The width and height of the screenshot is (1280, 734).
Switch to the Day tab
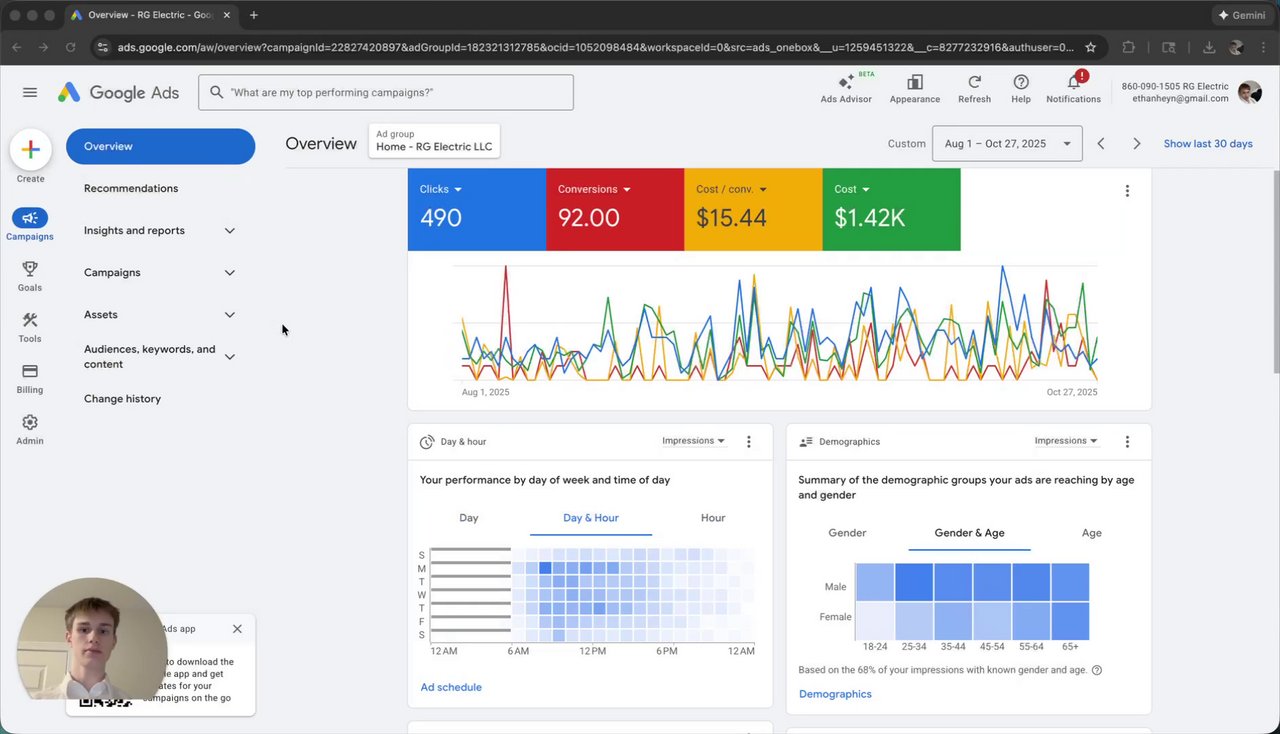tap(469, 518)
